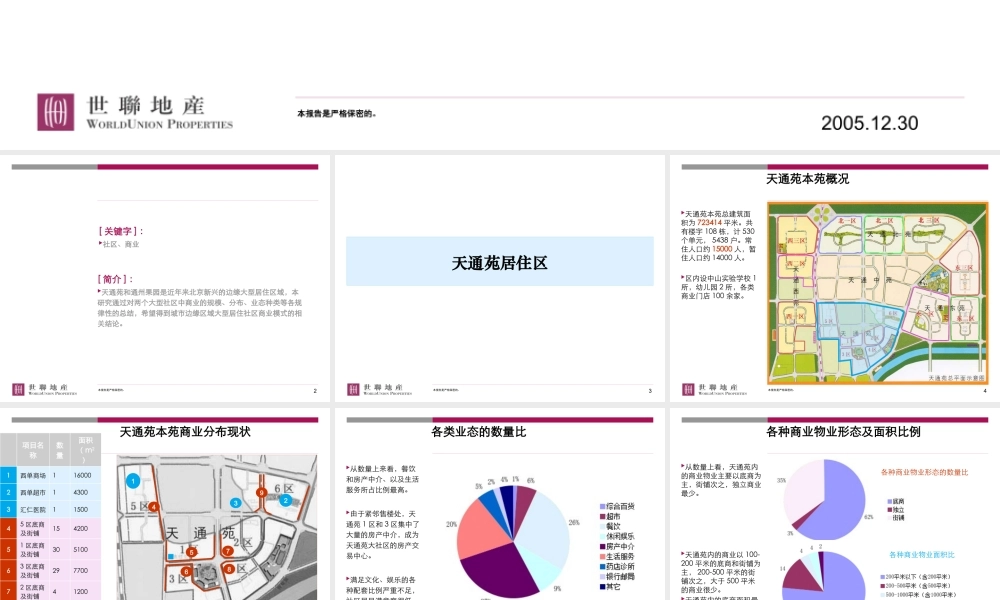This screenshot has width=1000, height=600.
Task: Click the 天通苑本苑商业分布现状 map image
Action: click(x=216, y=527)
